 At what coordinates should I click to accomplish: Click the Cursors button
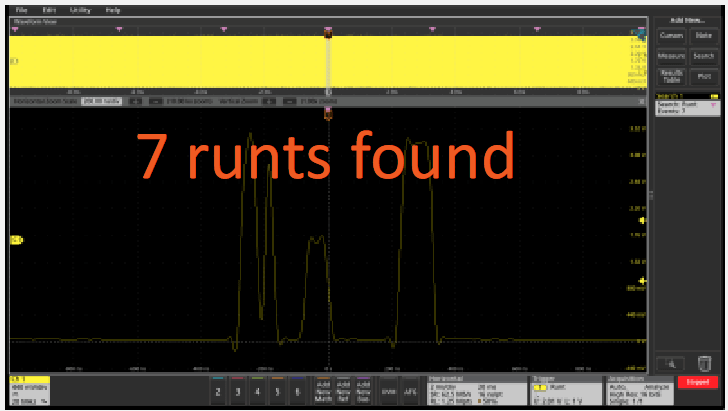pos(671,36)
